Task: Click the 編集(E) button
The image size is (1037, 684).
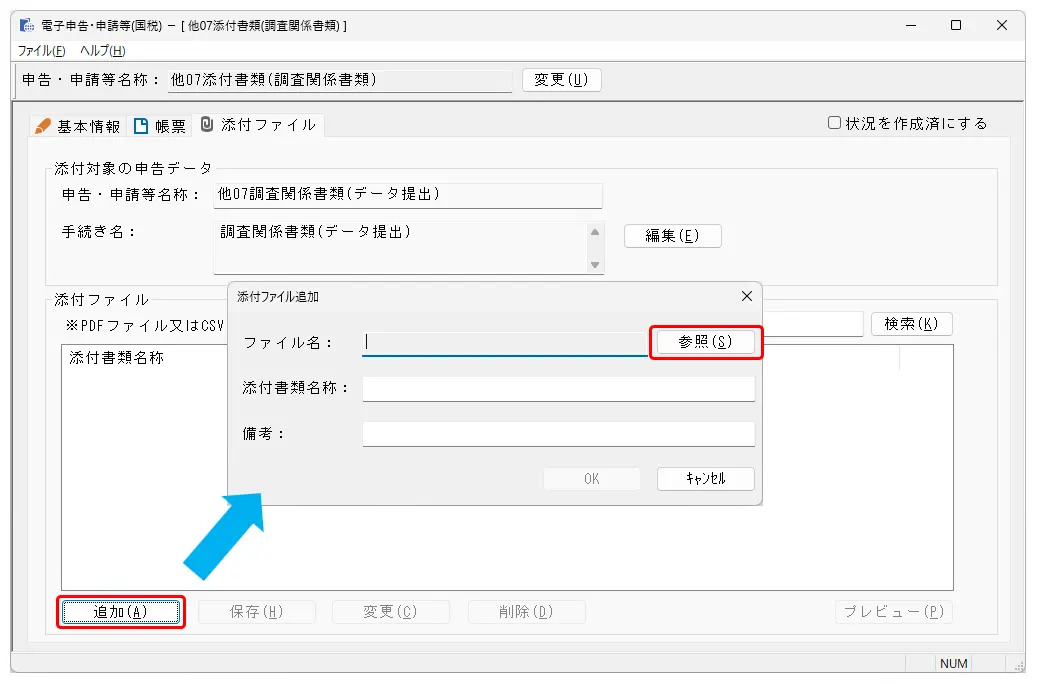Action: [672, 236]
